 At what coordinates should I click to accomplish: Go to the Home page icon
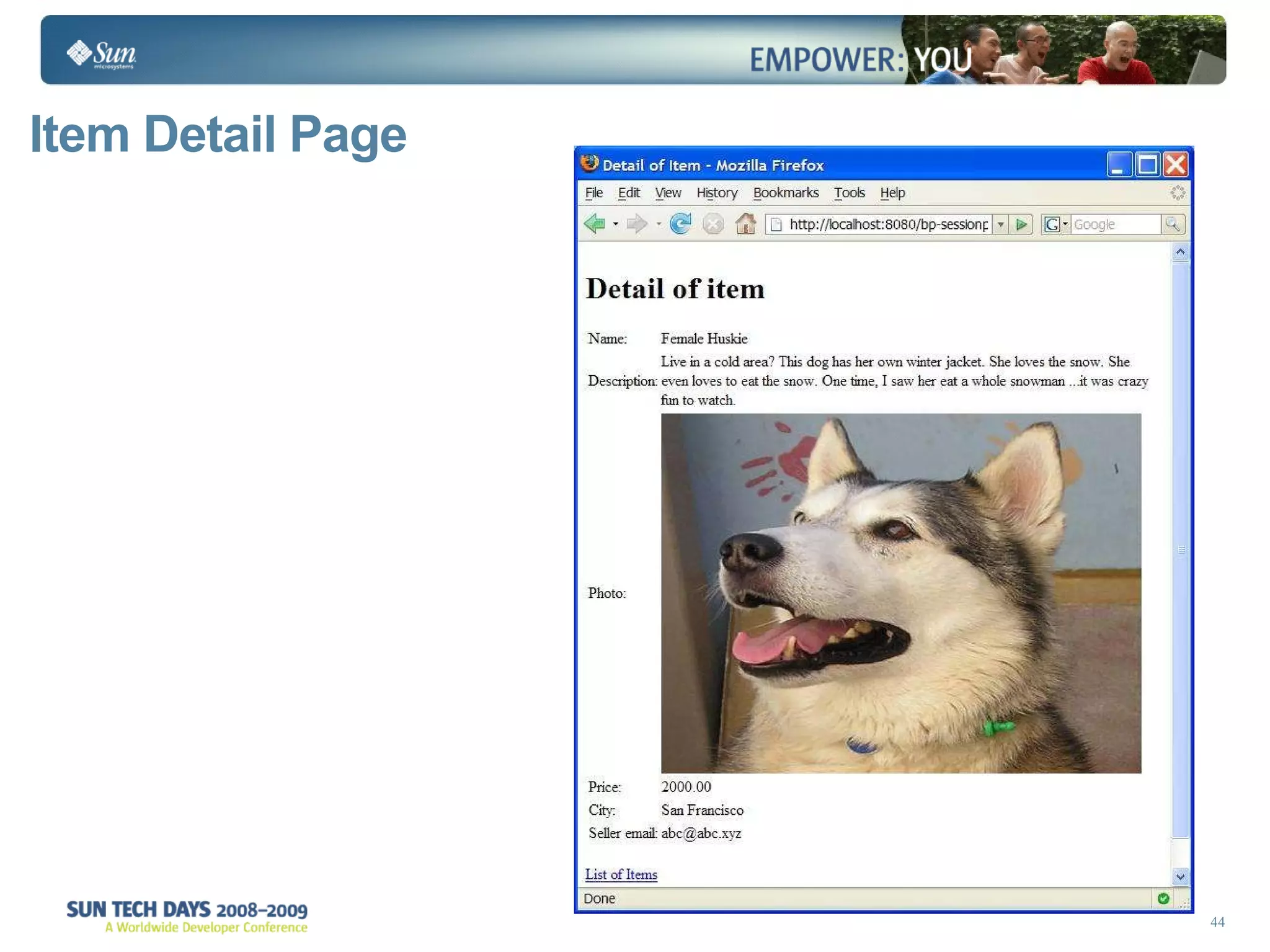pos(745,224)
